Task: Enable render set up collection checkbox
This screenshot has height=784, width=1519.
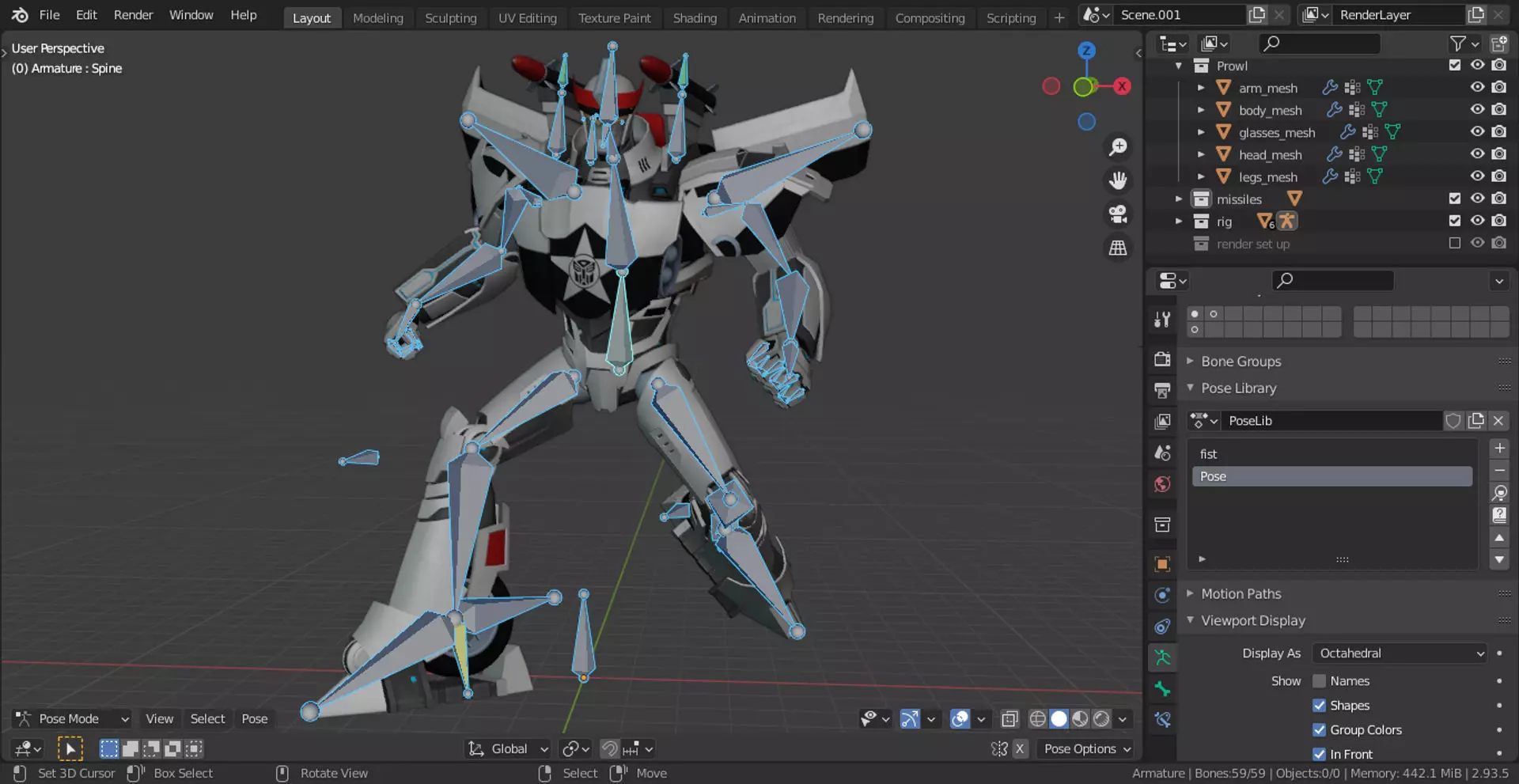Action: (1455, 243)
